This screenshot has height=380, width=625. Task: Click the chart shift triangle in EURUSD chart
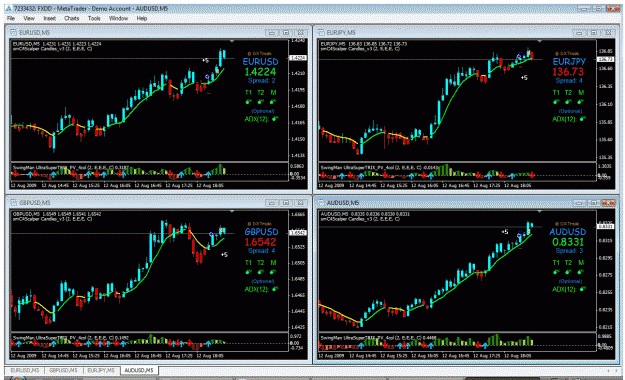click(232, 41)
